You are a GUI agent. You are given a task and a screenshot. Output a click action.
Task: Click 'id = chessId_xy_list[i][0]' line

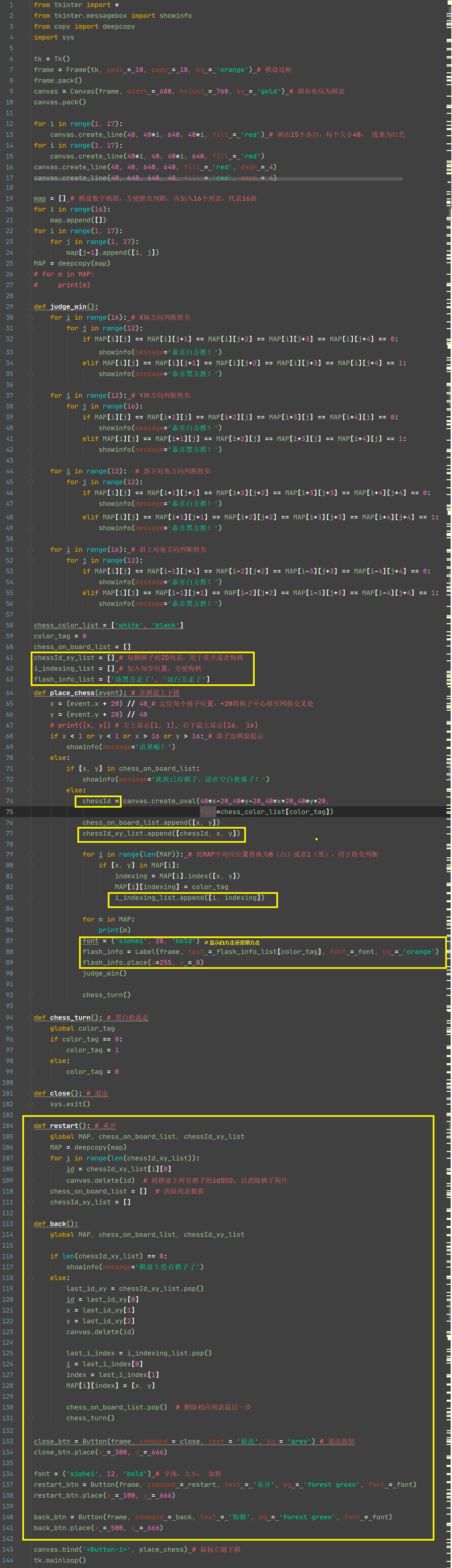coord(119,1169)
